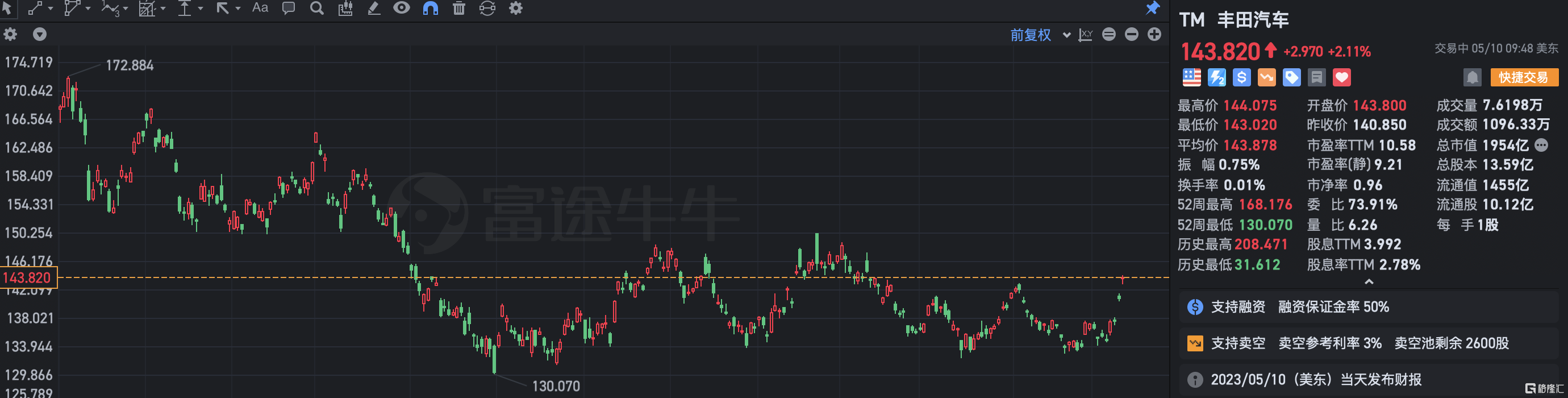
Task: Toggle the X,Y axis coordinate mode
Action: pos(1085,35)
